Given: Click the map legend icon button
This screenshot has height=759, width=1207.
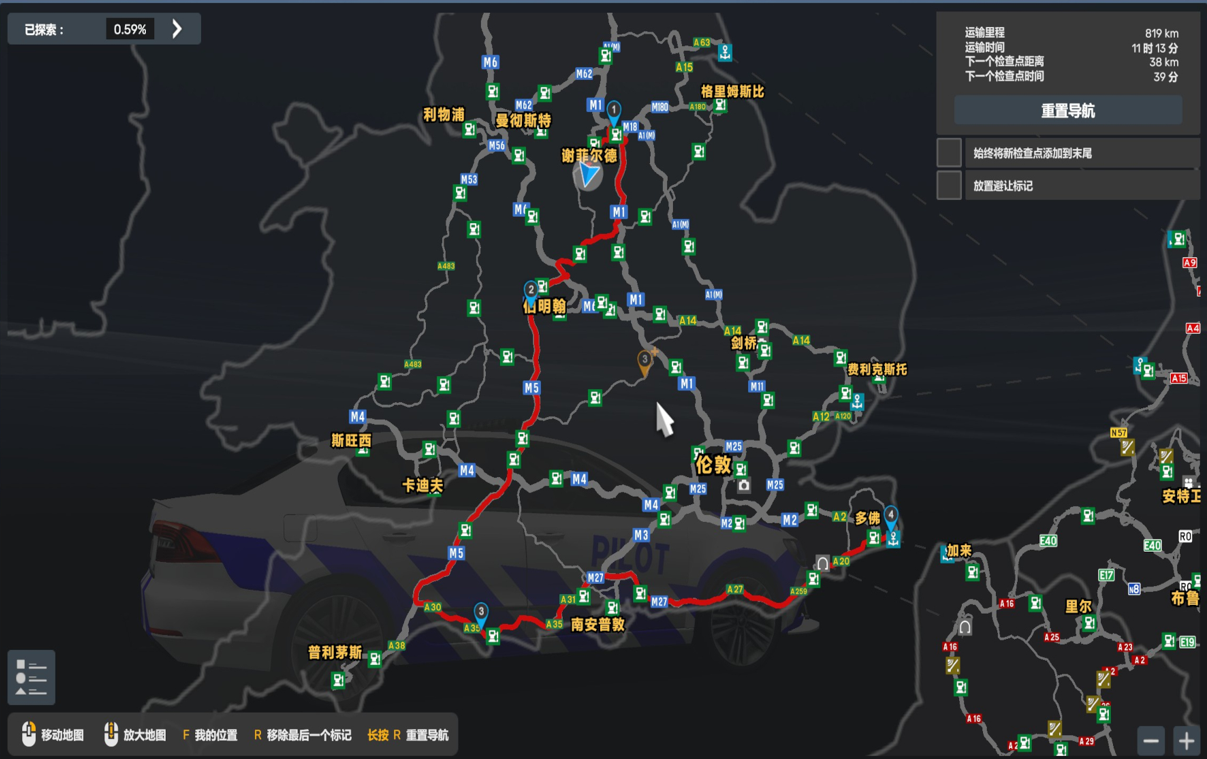Looking at the screenshot, I should 31,677.
